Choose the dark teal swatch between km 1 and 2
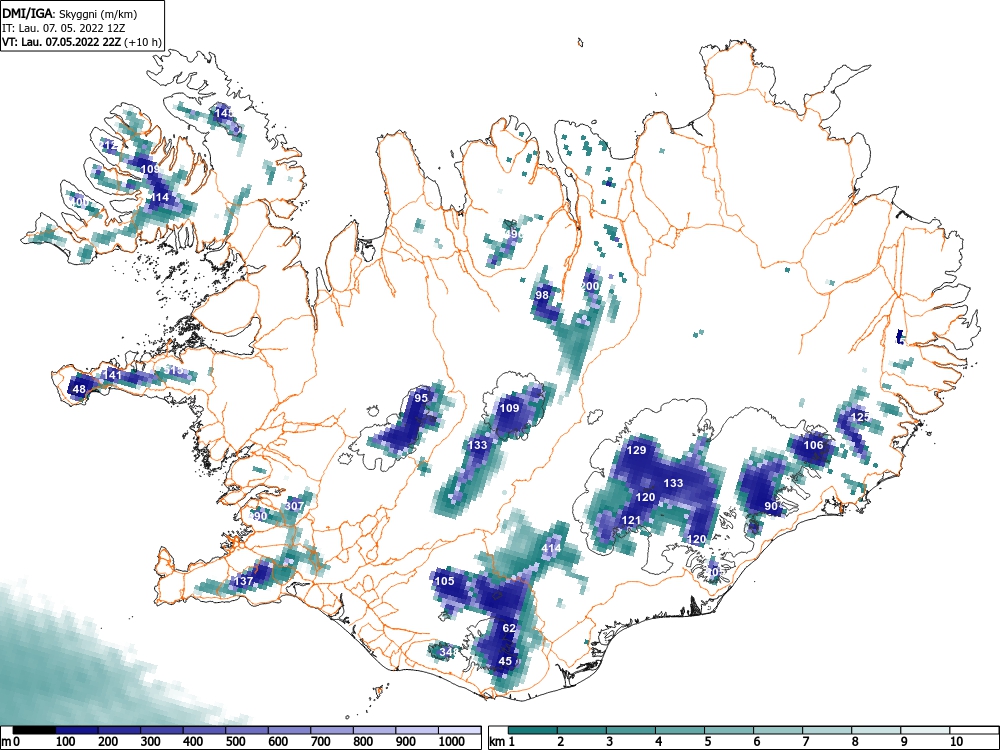This screenshot has width=1000, height=750. click(533, 730)
